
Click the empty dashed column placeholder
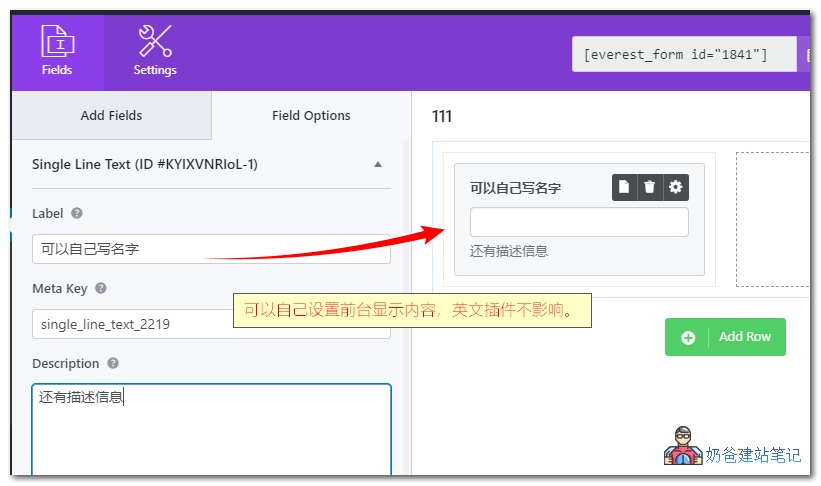point(772,219)
